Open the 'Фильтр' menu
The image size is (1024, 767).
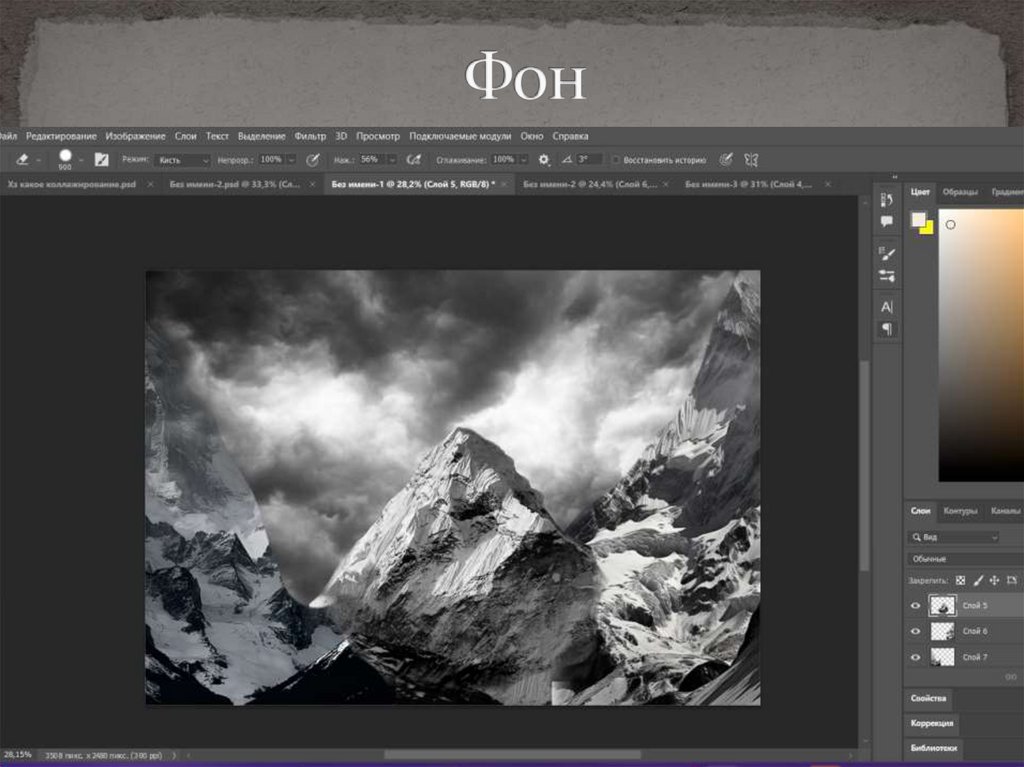point(310,136)
